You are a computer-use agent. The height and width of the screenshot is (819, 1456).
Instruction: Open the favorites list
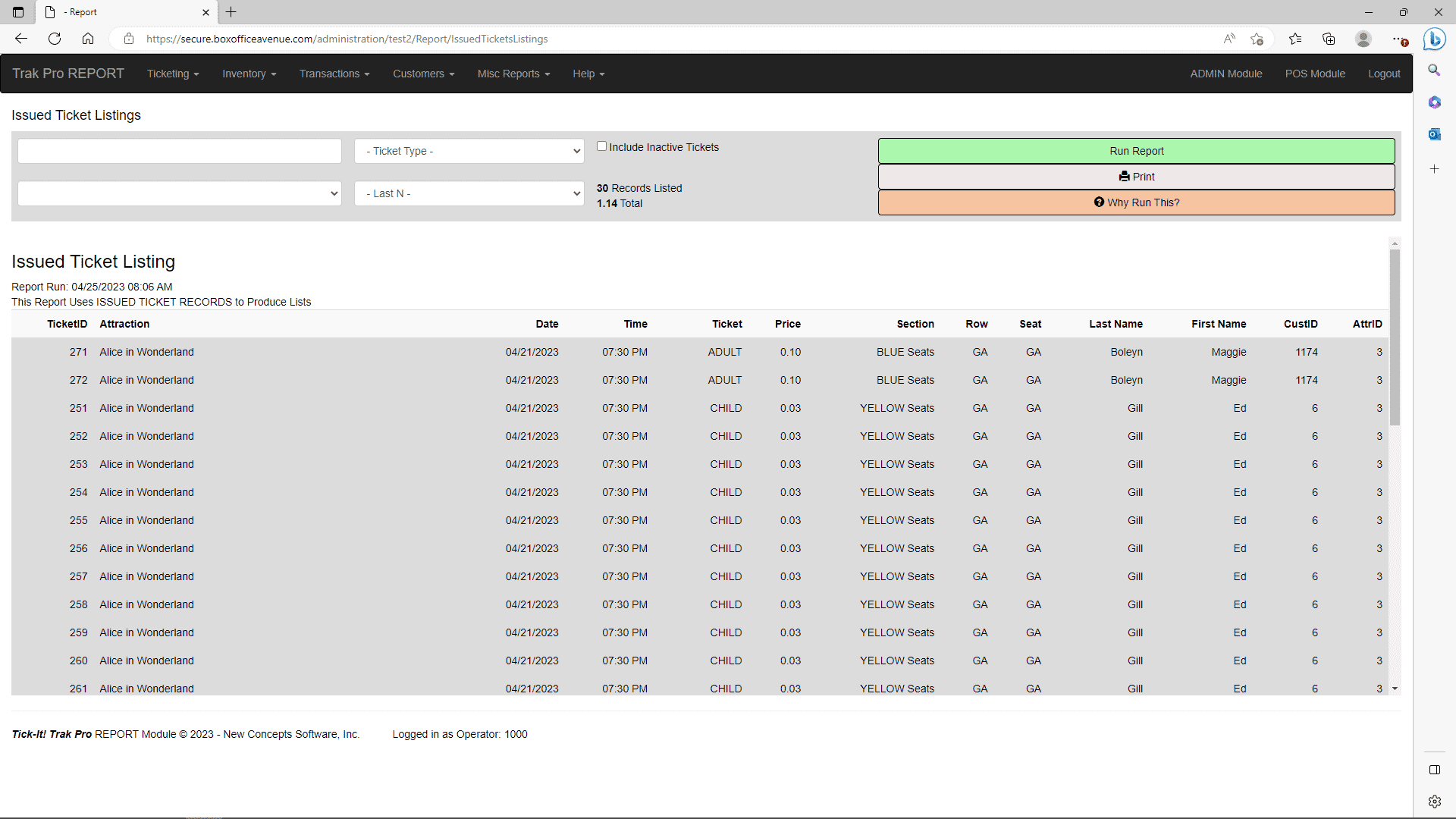pyautogui.click(x=1295, y=39)
